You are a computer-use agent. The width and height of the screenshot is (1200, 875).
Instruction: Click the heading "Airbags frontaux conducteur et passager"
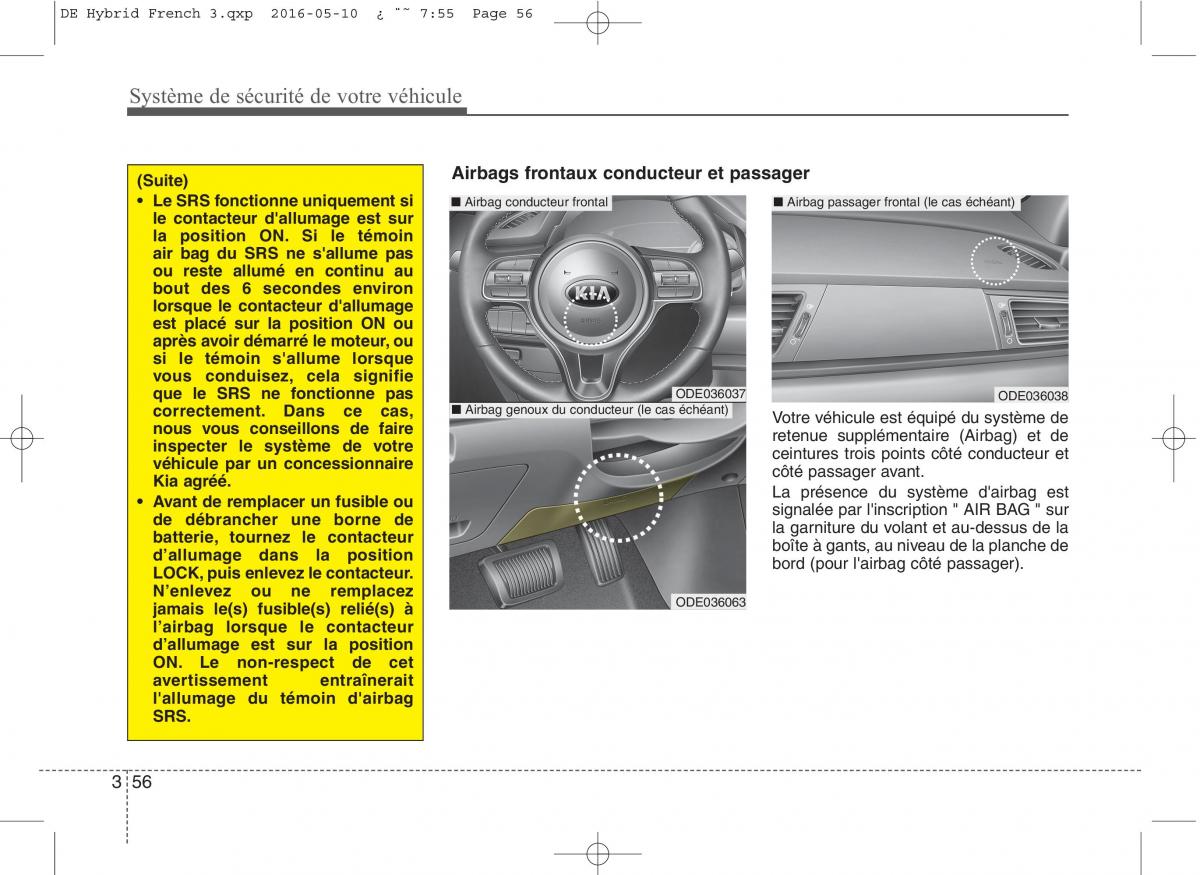click(x=631, y=173)
